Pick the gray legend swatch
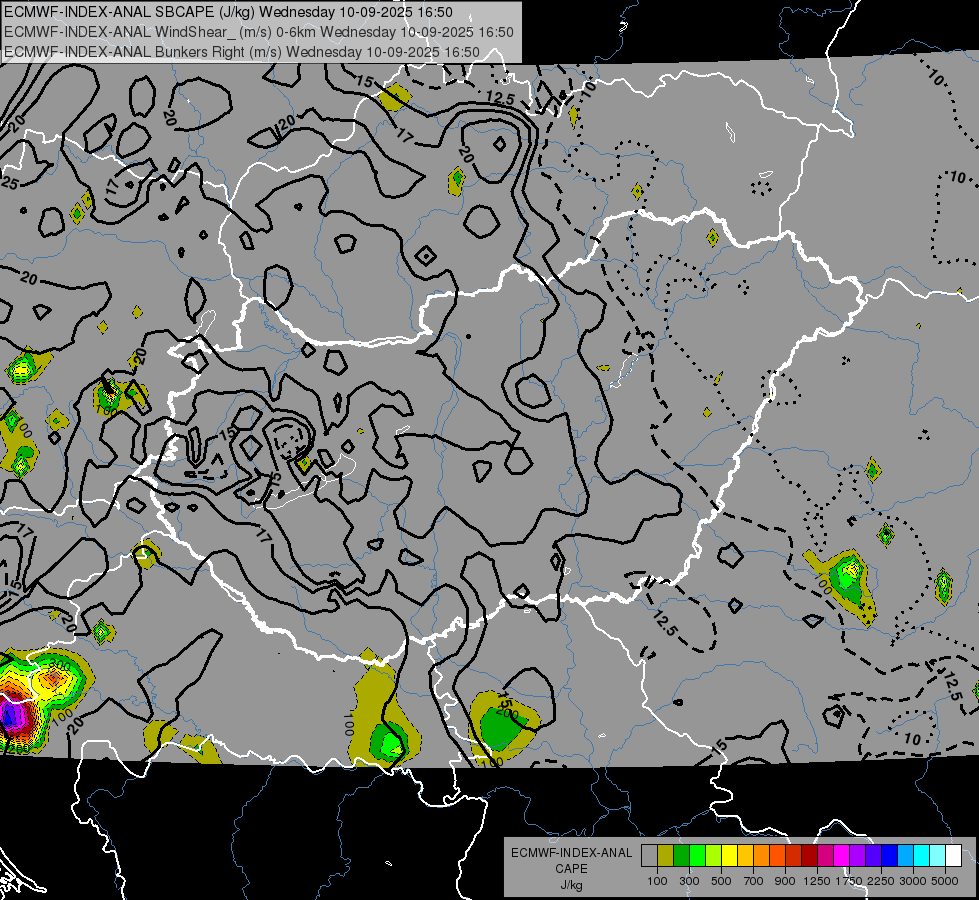 click(649, 856)
